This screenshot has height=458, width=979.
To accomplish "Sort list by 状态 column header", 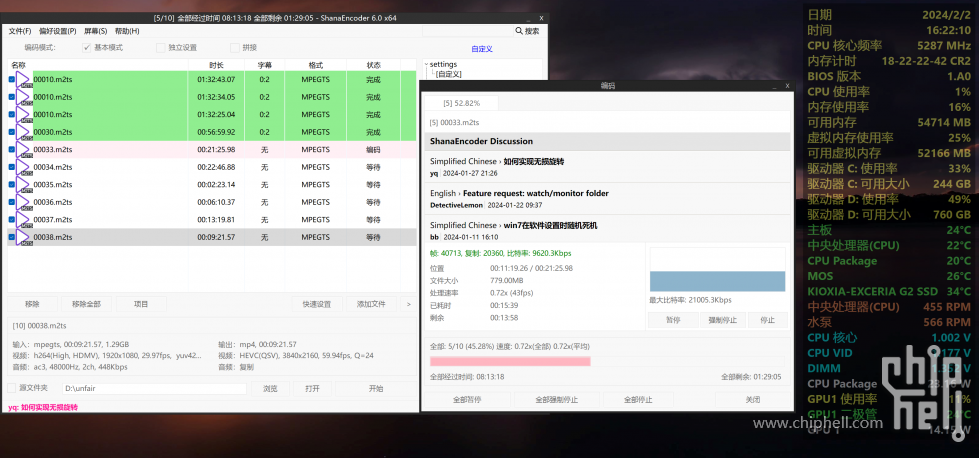I will [373, 65].
